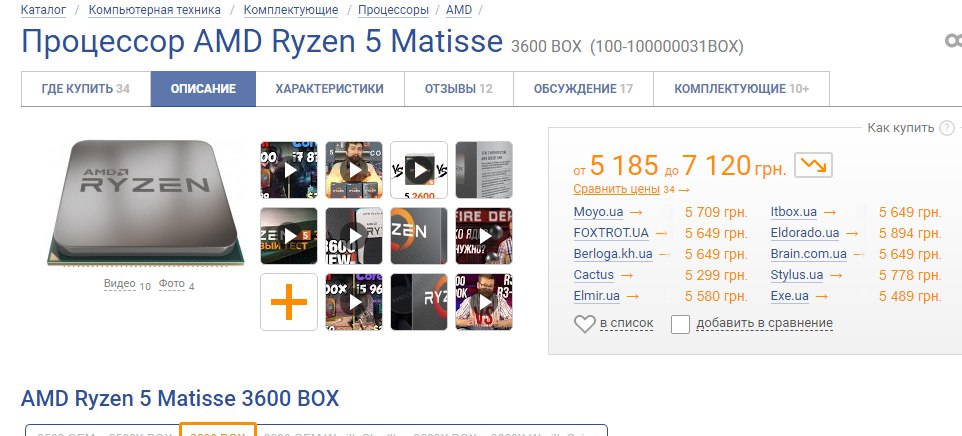Screen dimensions: 962x436
Task: Open the Компьютерная техника breadcrumb
Action: click(155, 10)
